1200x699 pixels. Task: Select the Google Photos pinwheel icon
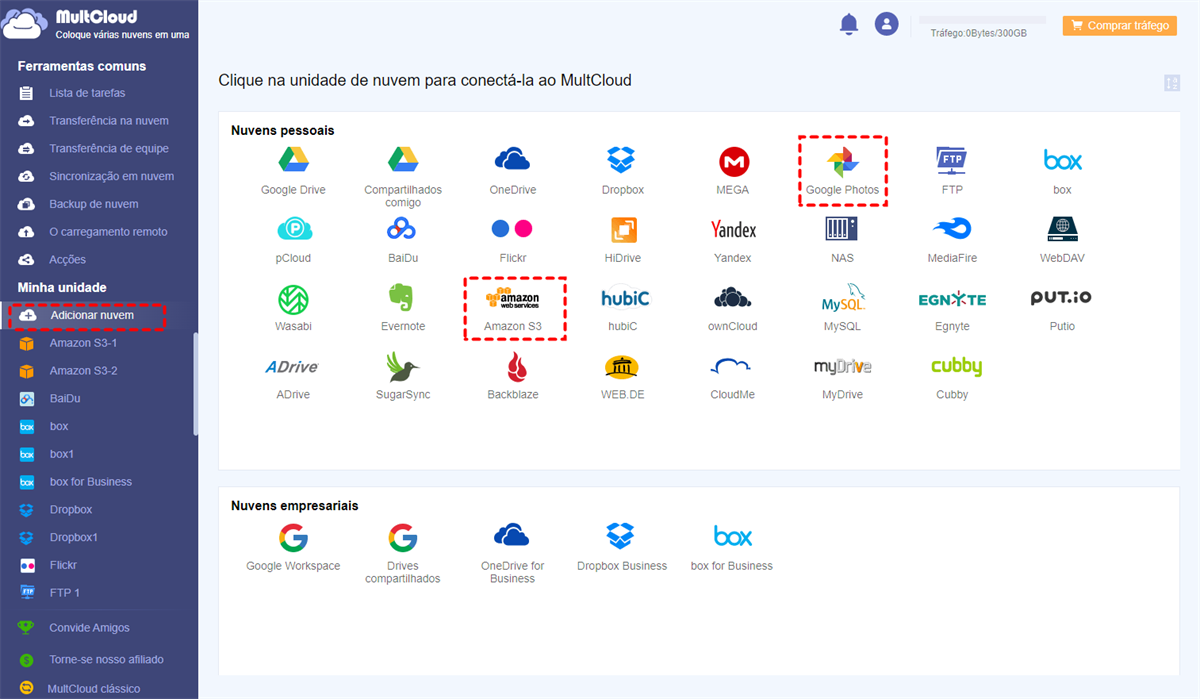pyautogui.click(x=842, y=160)
